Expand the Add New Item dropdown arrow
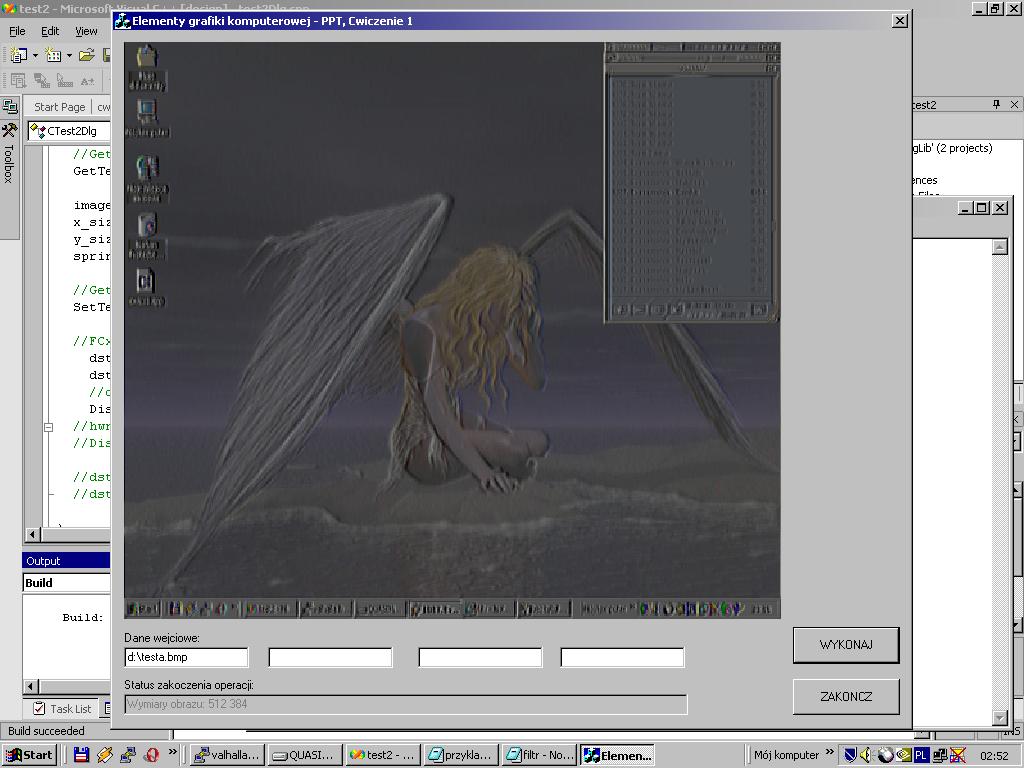This screenshot has height=768, width=1024. 69,56
